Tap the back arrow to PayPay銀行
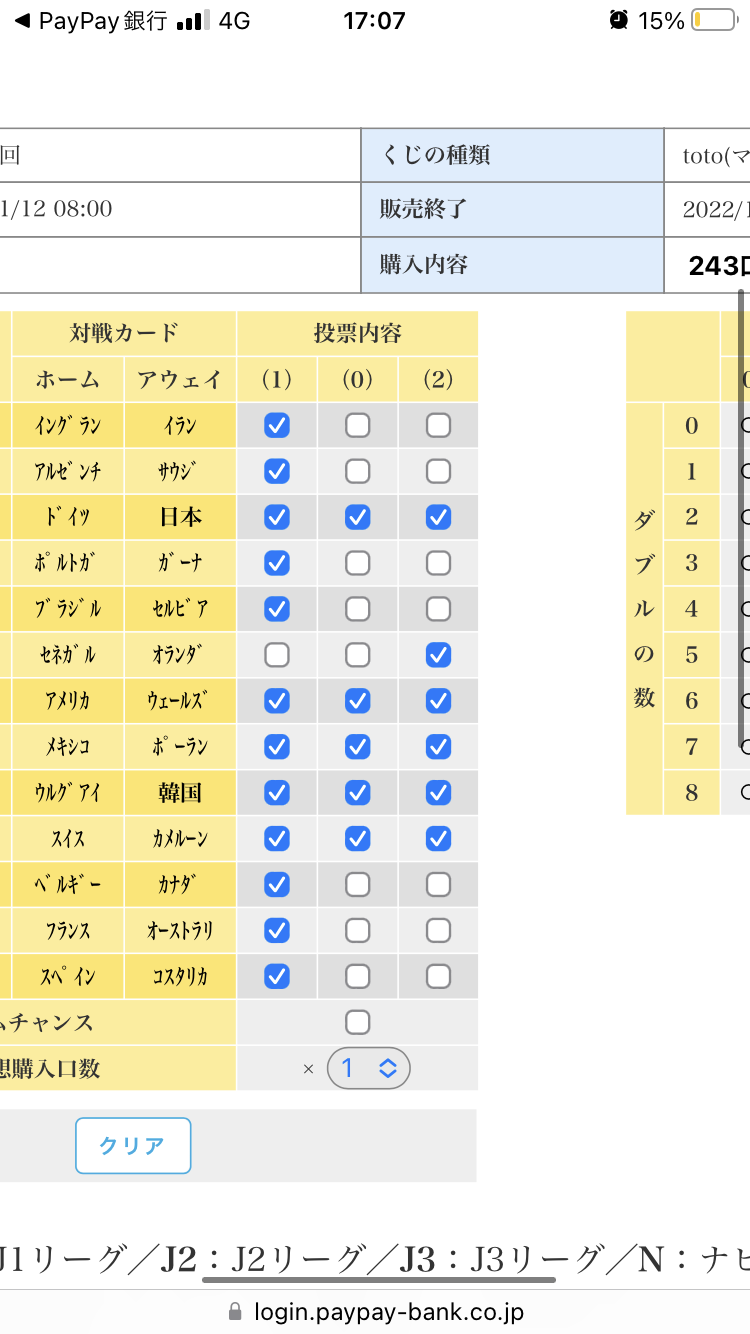Screen dimensions: 750x1334 [22, 20]
